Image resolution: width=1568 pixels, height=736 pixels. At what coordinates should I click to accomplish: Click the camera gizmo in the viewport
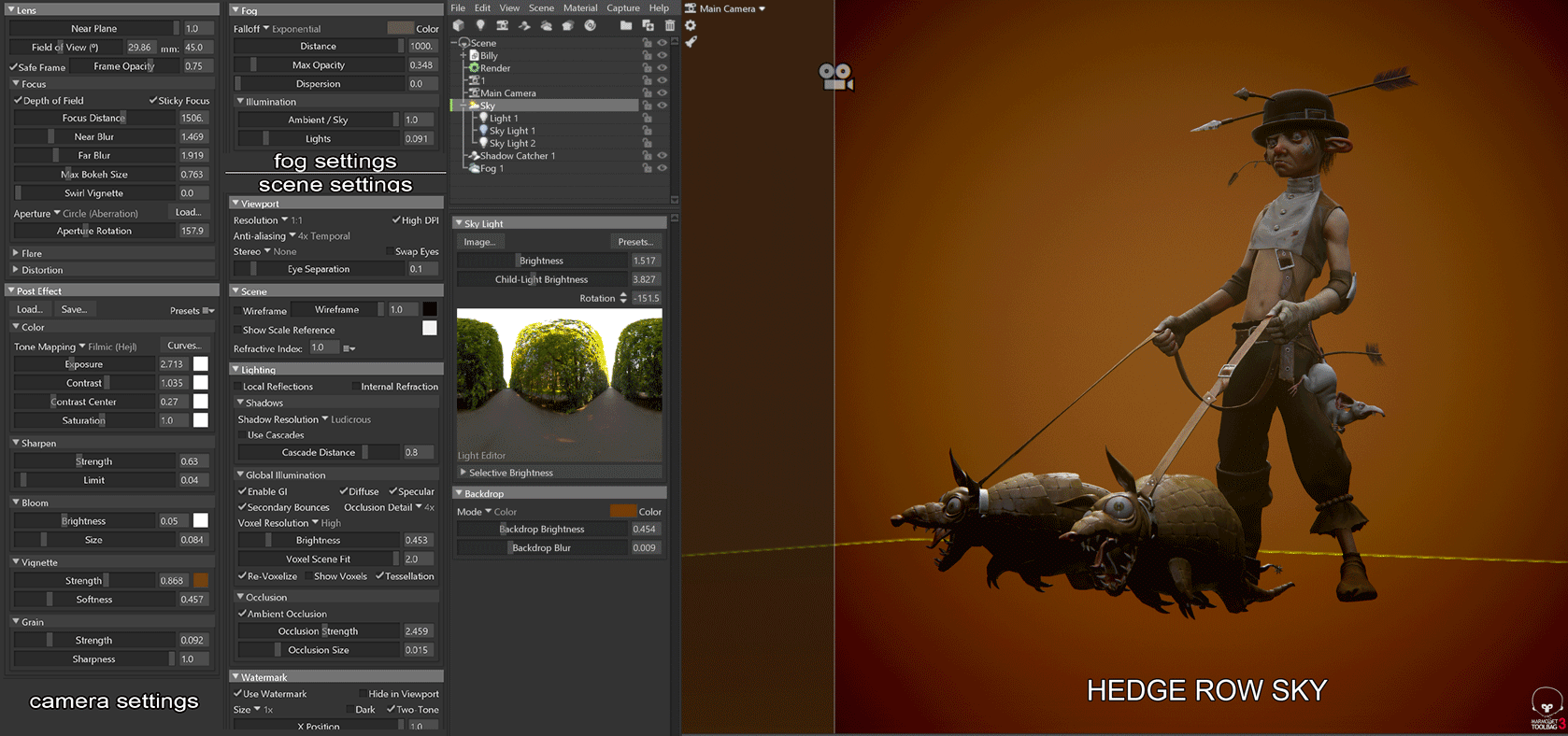click(835, 77)
